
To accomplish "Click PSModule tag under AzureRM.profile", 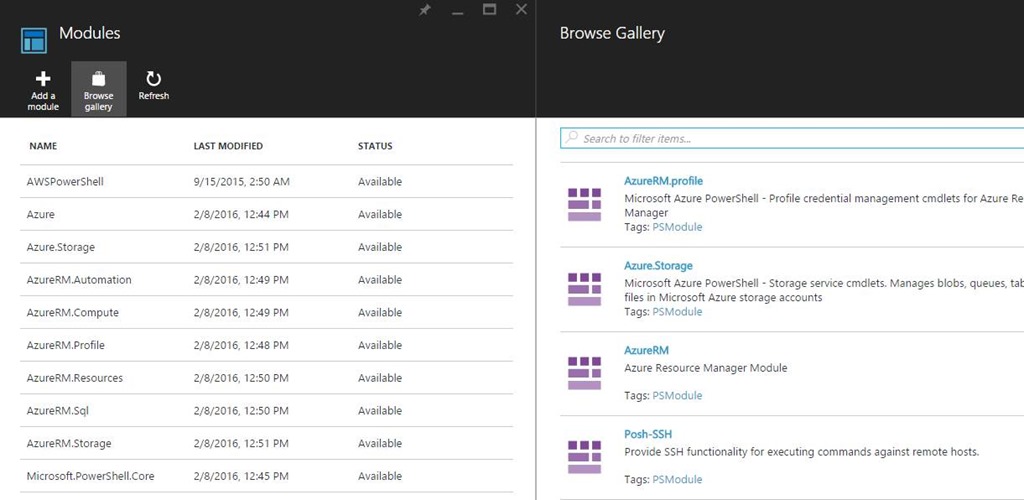I will (x=677, y=227).
